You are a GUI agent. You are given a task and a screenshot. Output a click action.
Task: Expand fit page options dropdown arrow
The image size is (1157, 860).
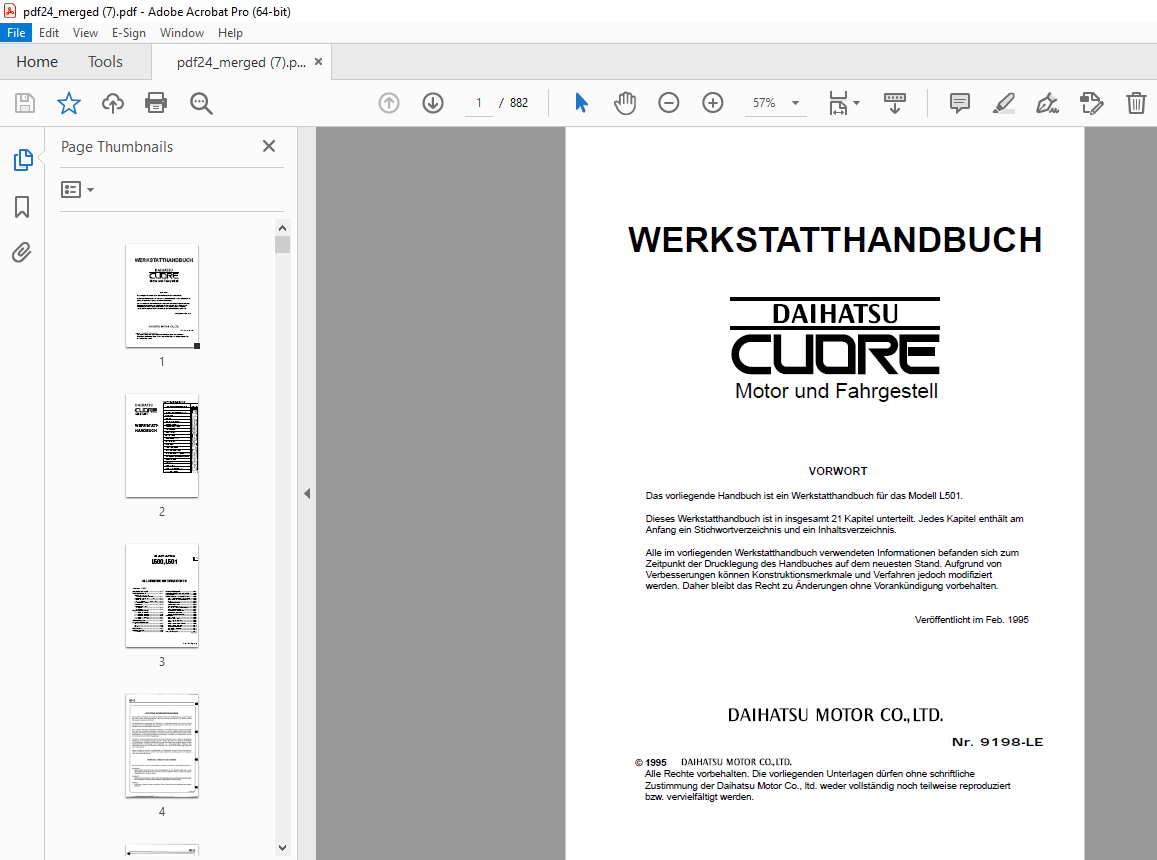tap(857, 103)
